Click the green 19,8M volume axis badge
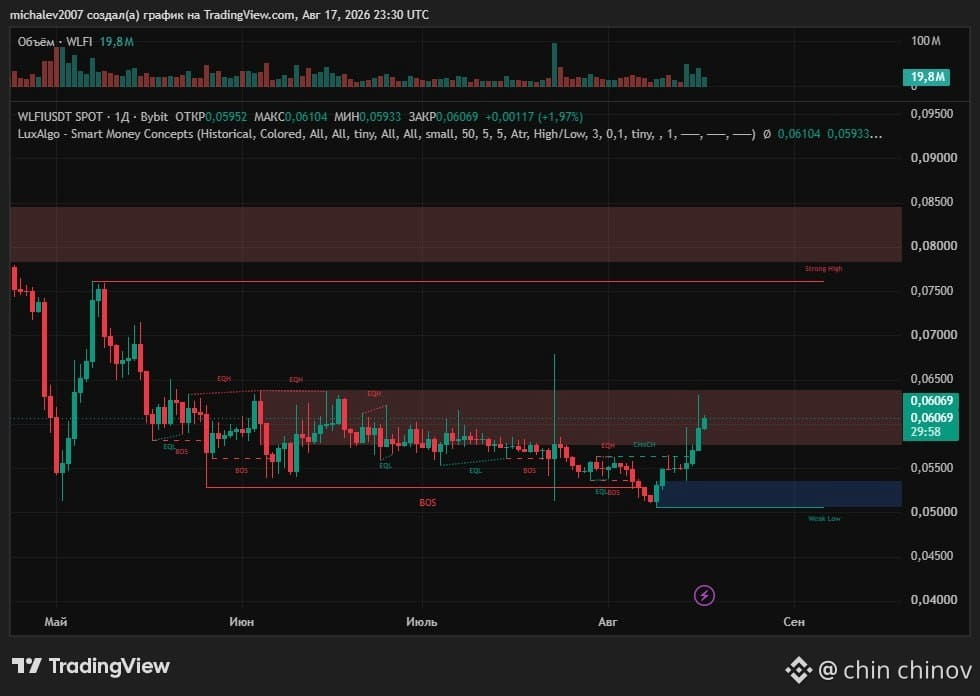This screenshot has width=980, height=696. [926, 77]
